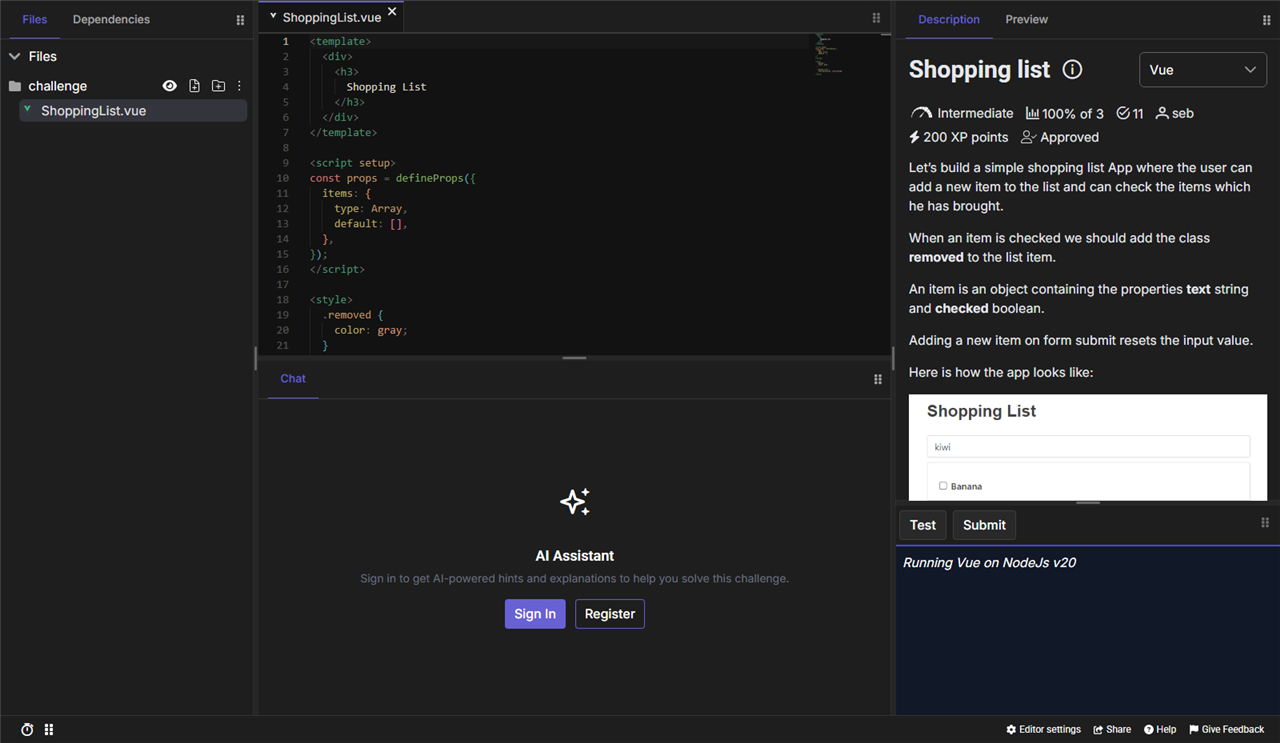Click the Shopping List app preview image
Image resolution: width=1280 pixels, height=743 pixels.
pyautogui.click(x=1088, y=447)
